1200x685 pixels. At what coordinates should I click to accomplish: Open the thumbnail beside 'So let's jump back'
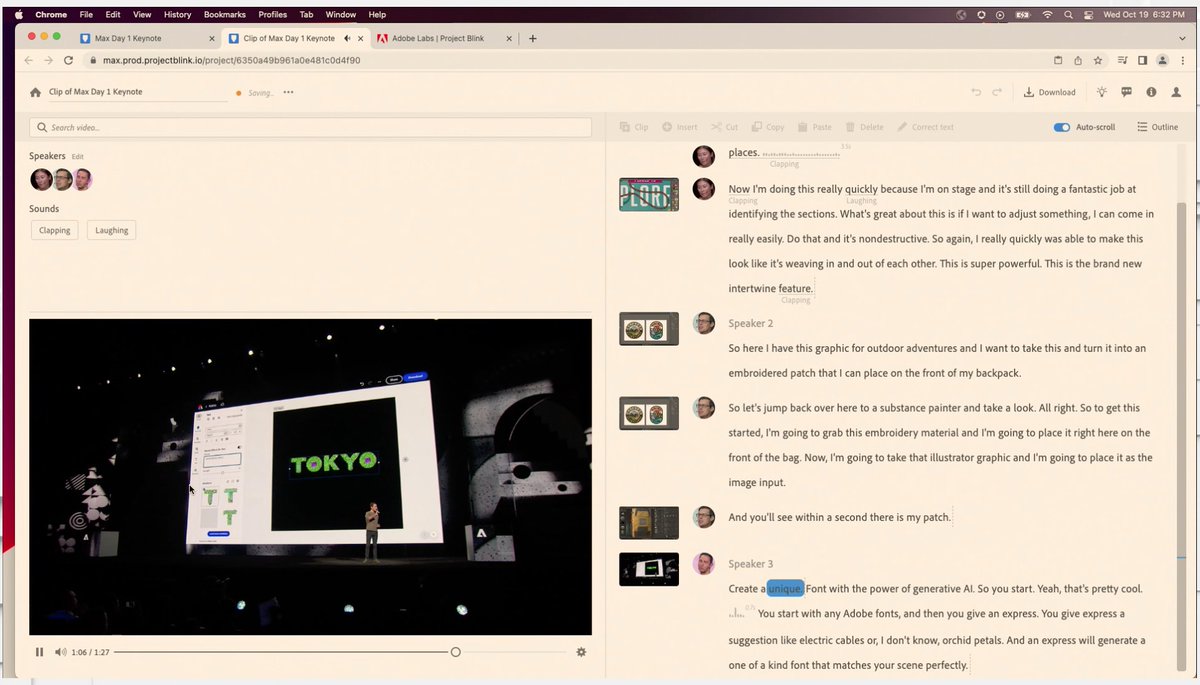click(x=649, y=413)
